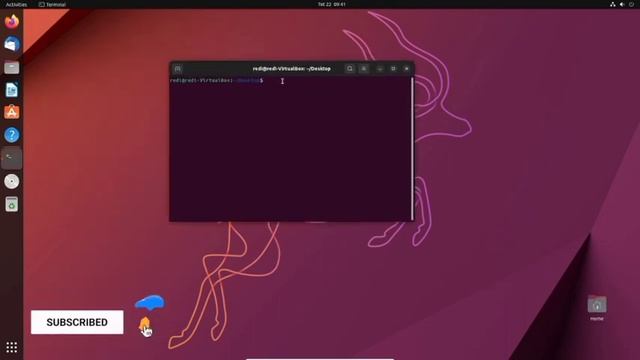The width and height of the screenshot is (640, 360).
Task: Open the volume icon in system tray
Action: click(x=622, y=4)
